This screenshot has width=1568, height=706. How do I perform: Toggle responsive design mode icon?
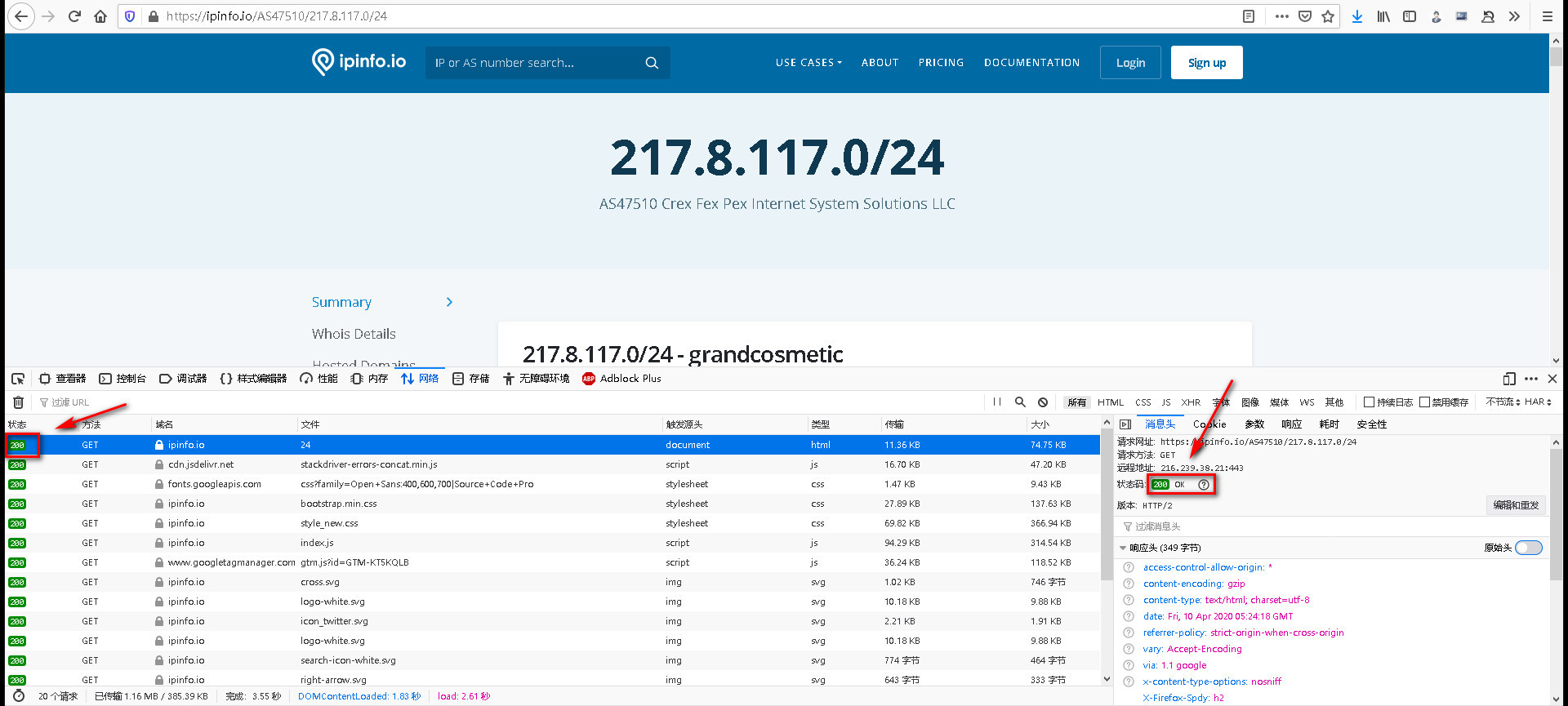point(1509,379)
